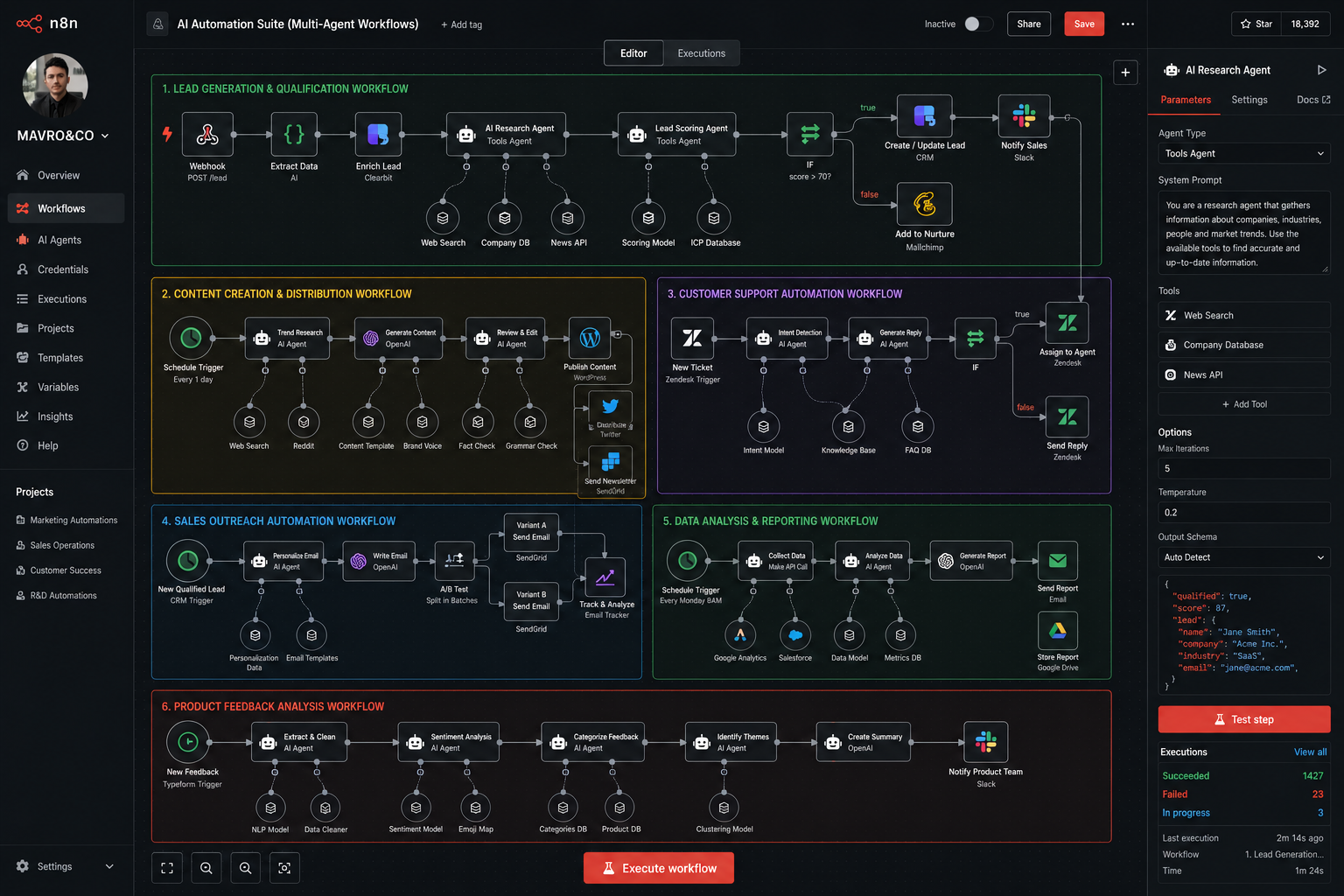Select the Web Search tool row
1344x896 pixels.
pos(1244,315)
